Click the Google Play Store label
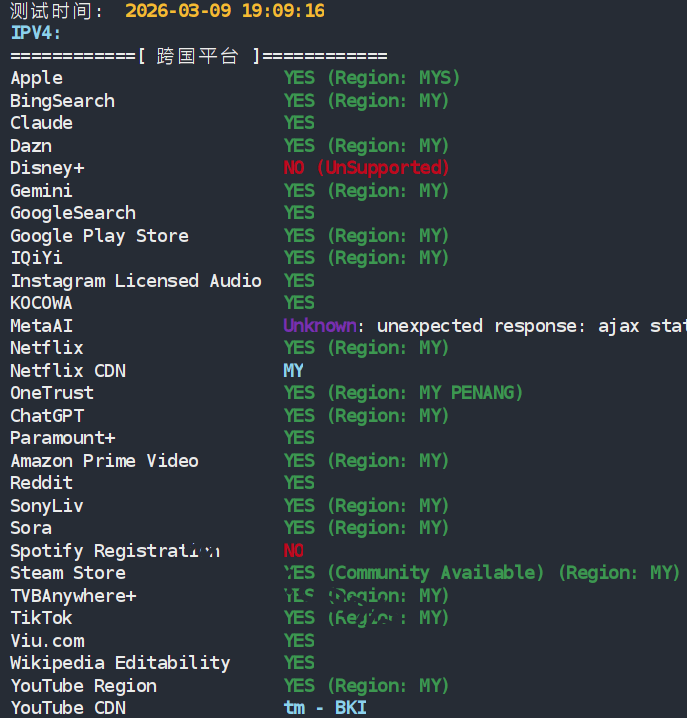687x718 pixels. tap(99, 236)
